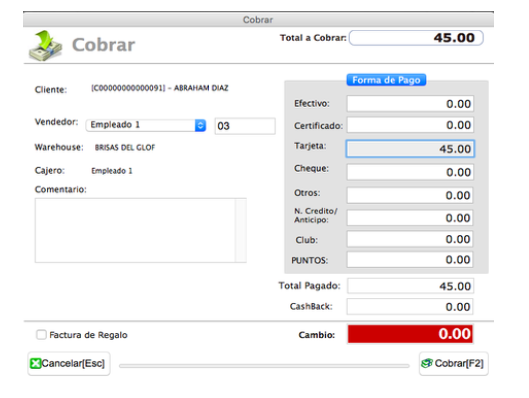Viewport: 529px width, 398px height.
Task: Open the Vendedor dropdown arrows
Action: 200,125
